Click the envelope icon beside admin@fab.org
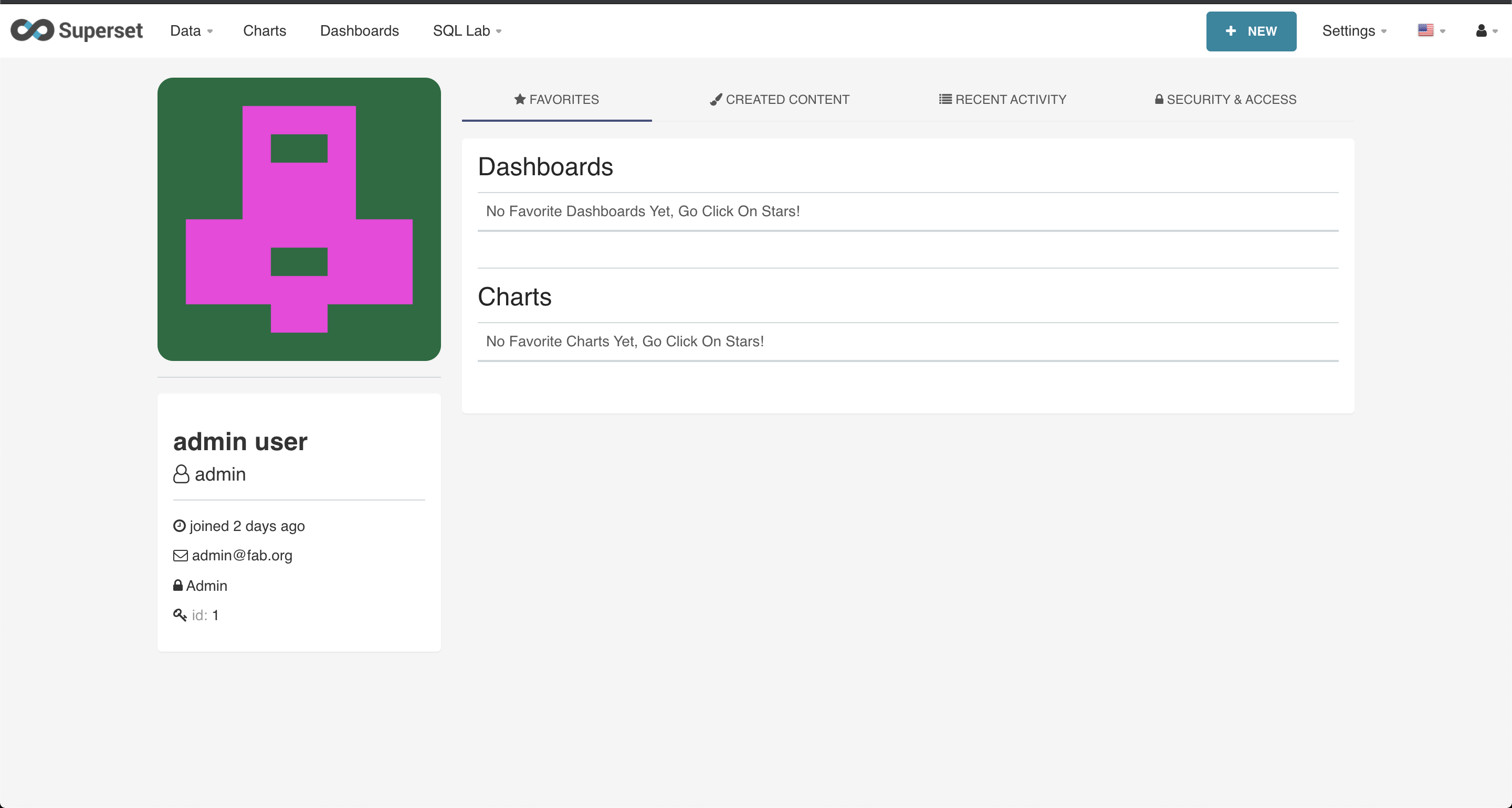1512x808 pixels. pyautogui.click(x=180, y=555)
